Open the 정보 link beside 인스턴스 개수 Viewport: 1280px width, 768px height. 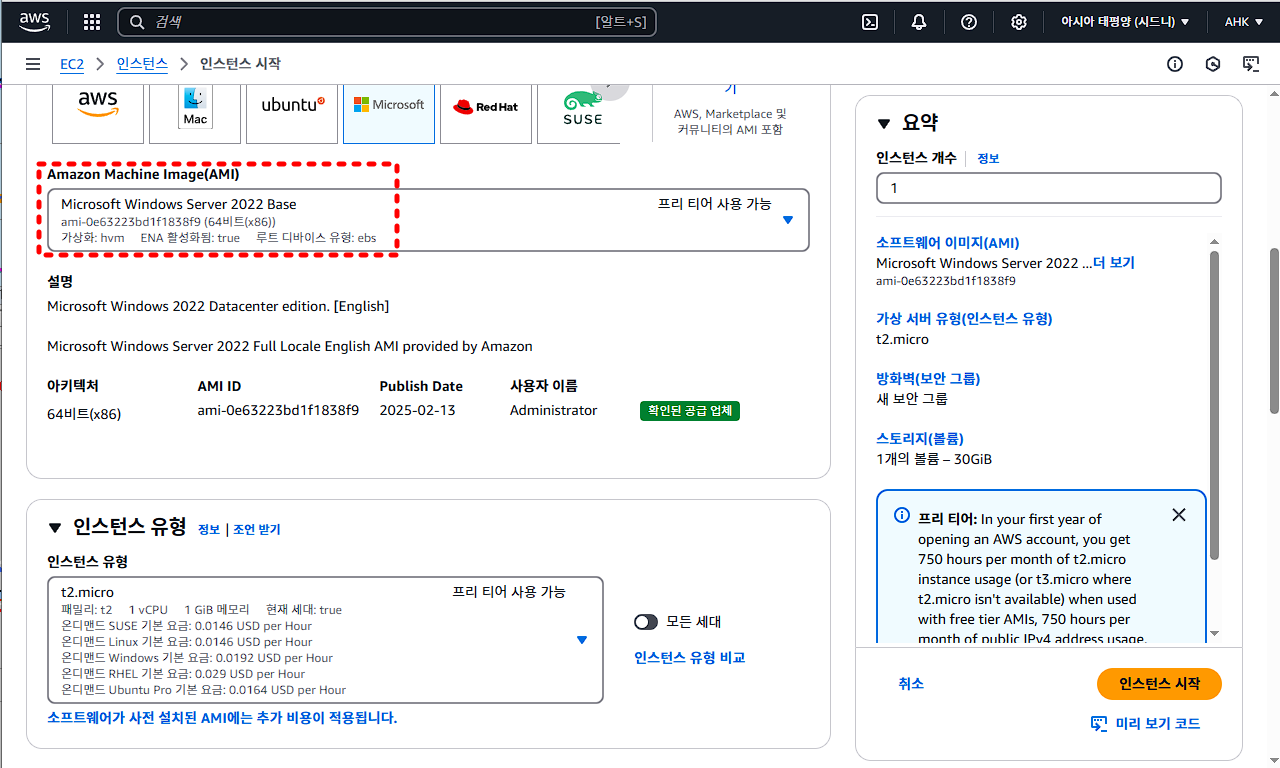tap(988, 158)
